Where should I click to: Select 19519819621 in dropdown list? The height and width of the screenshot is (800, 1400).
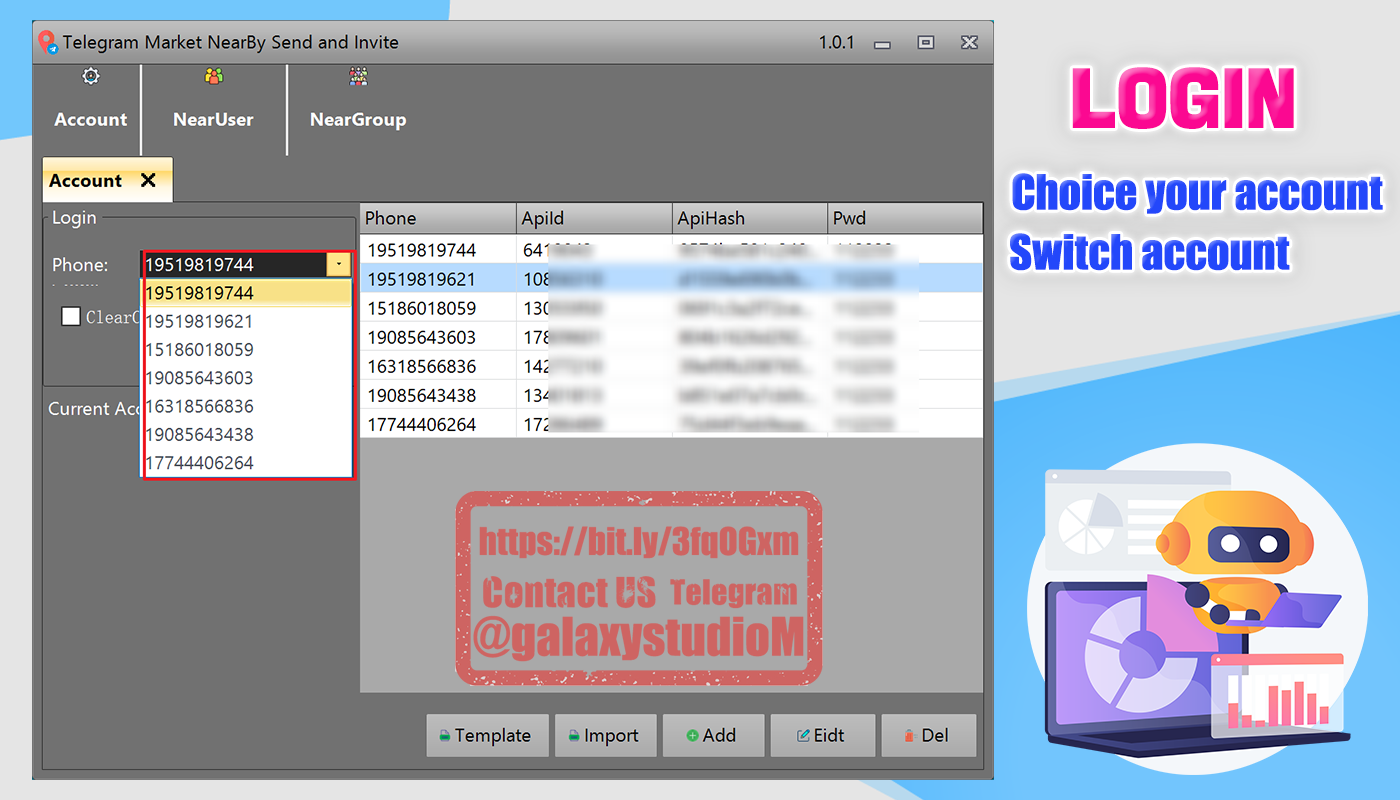click(x=199, y=322)
